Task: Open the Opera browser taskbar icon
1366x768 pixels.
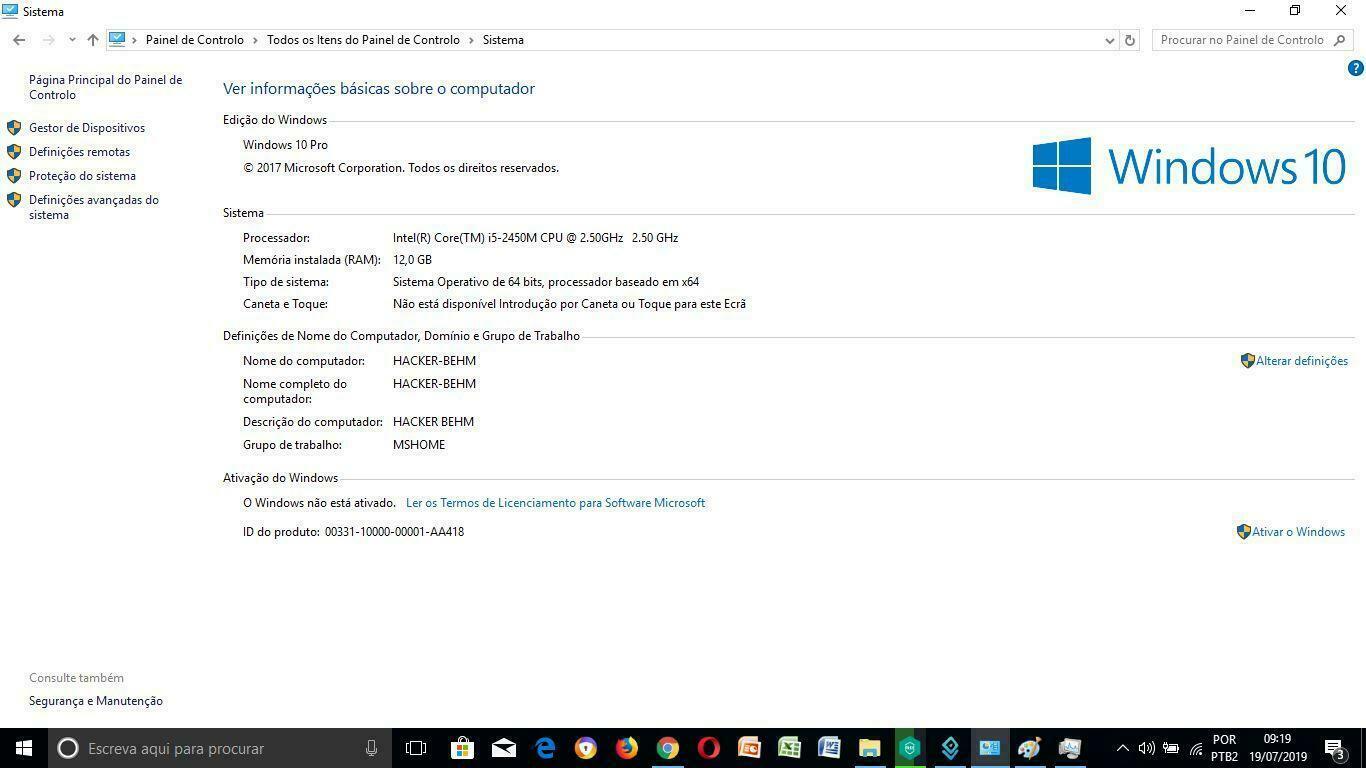Action: pyautogui.click(x=708, y=748)
